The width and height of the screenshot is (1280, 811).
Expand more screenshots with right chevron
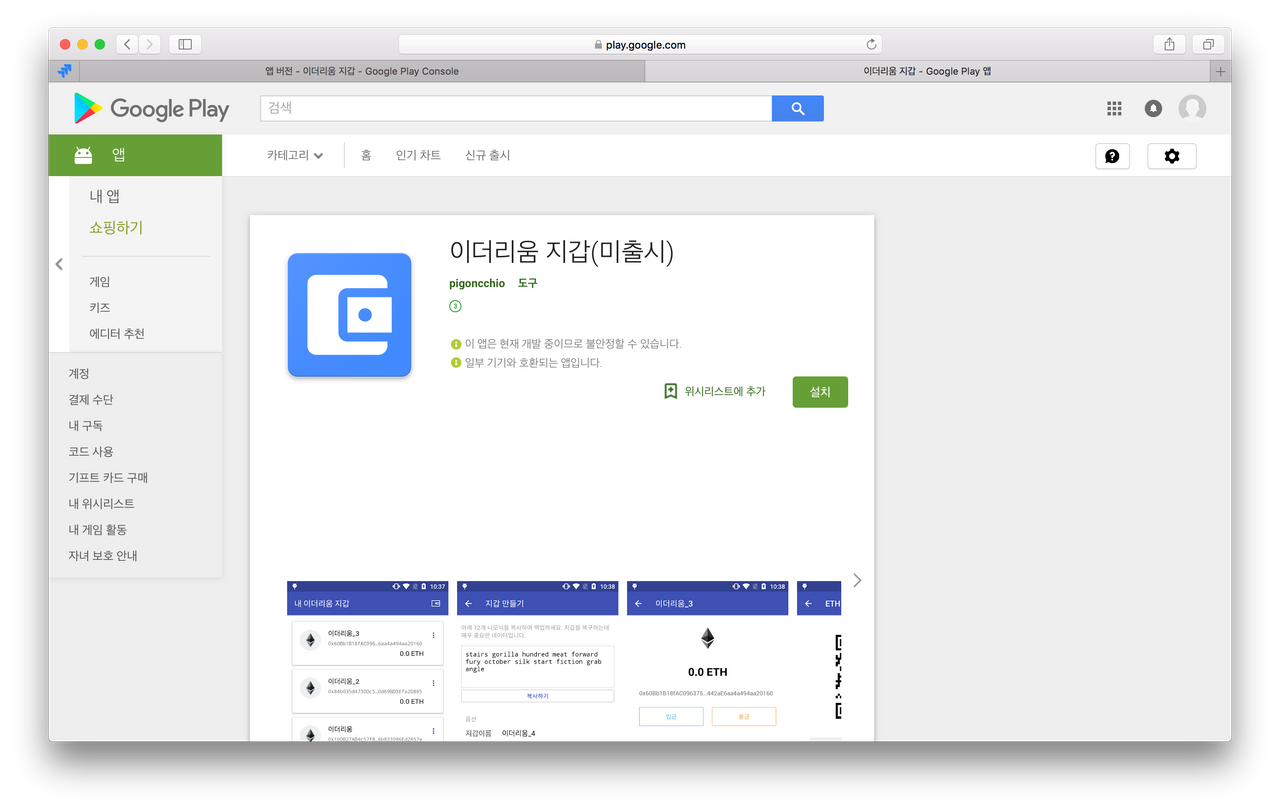(856, 580)
